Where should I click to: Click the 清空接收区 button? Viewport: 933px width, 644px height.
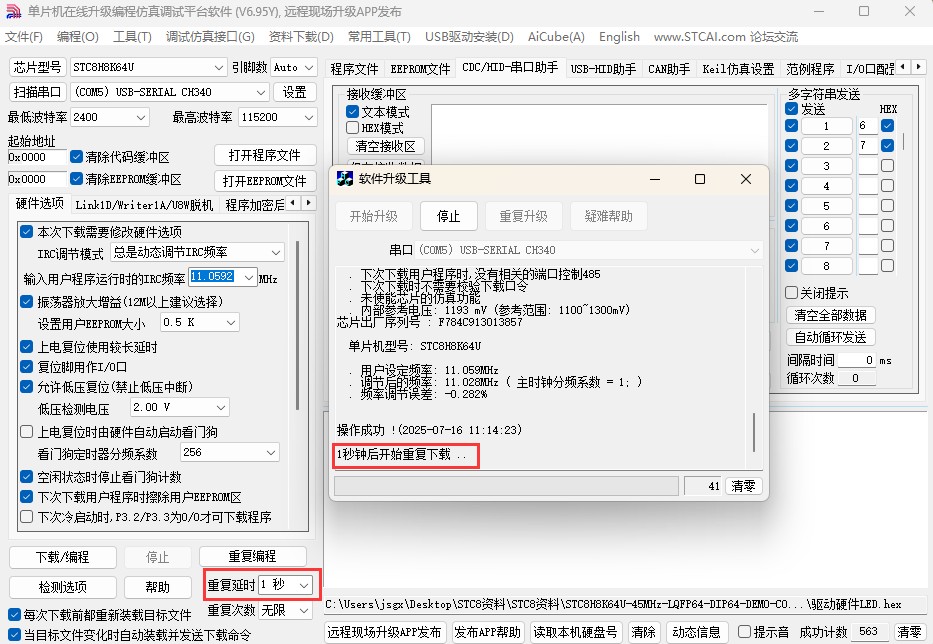385,146
